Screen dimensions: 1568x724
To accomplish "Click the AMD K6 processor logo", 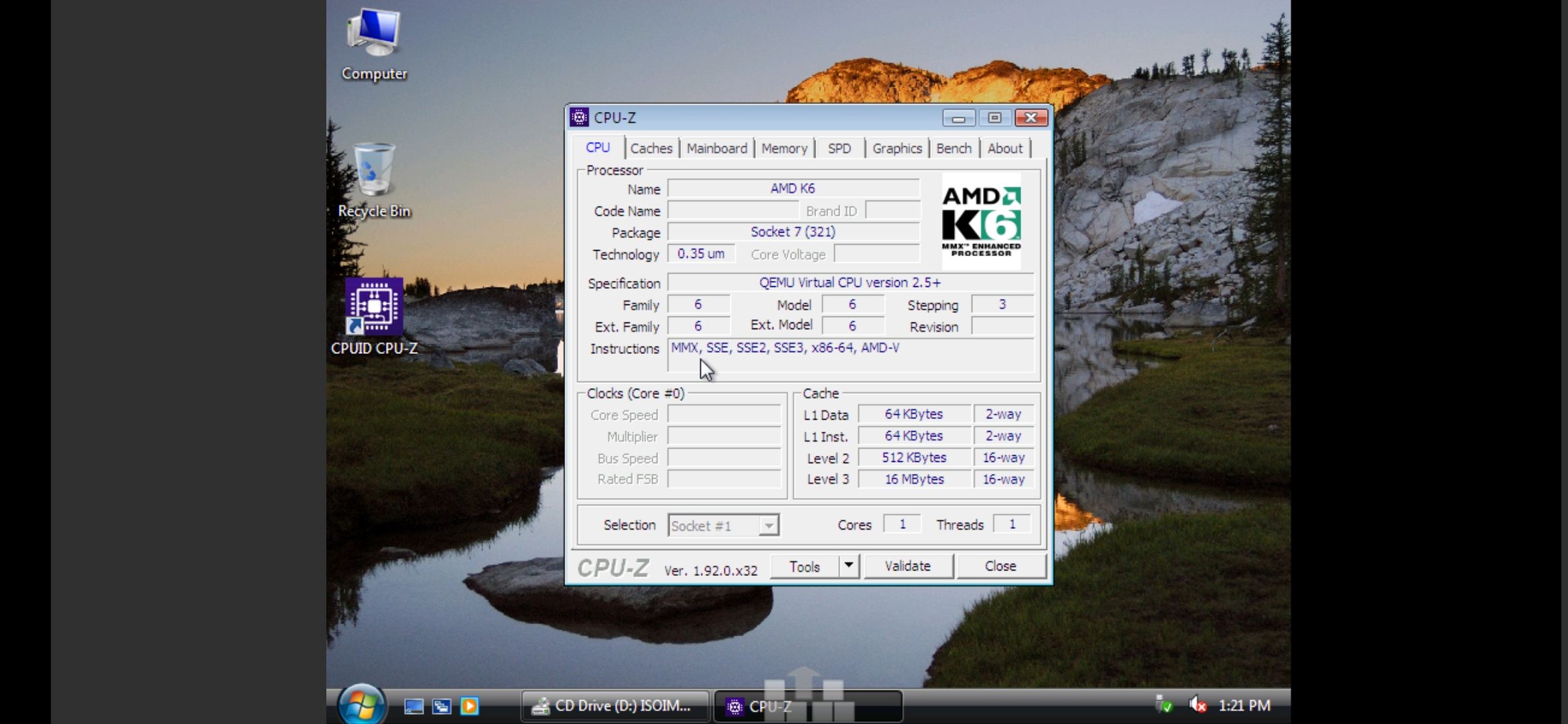I will click(981, 222).
